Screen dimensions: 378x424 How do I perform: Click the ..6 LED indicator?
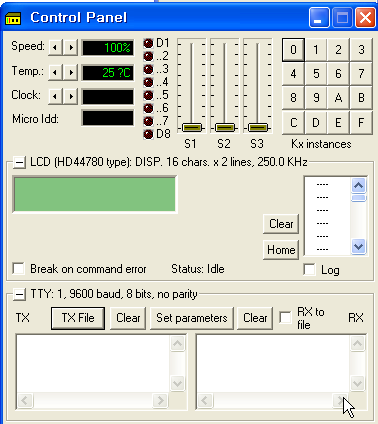coord(148,108)
